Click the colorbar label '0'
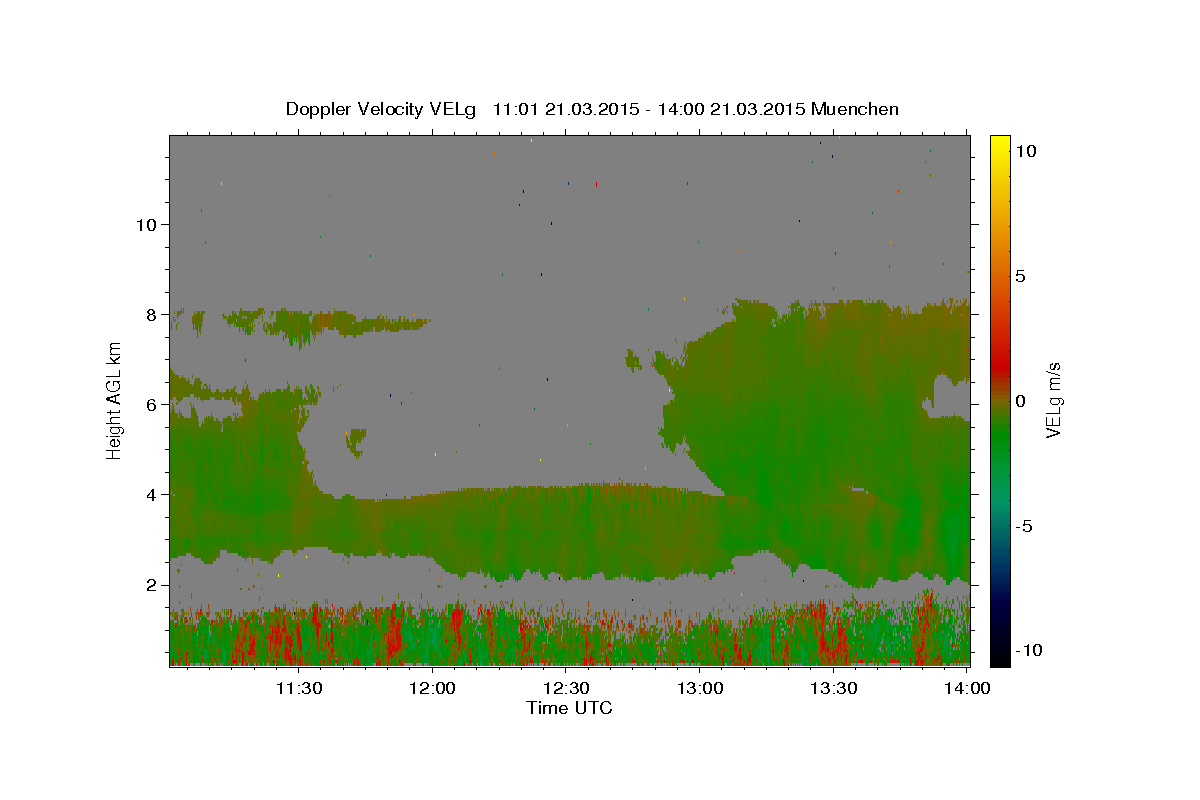Viewport: 1200px width, 800px height. tap(1020, 401)
